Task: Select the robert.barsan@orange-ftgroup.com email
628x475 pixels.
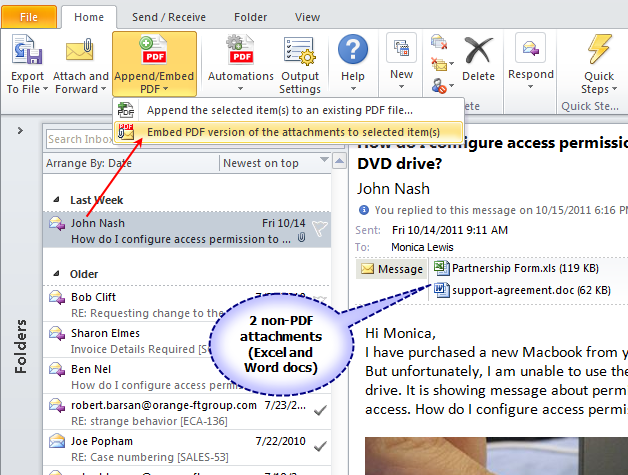Action: (x=187, y=412)
